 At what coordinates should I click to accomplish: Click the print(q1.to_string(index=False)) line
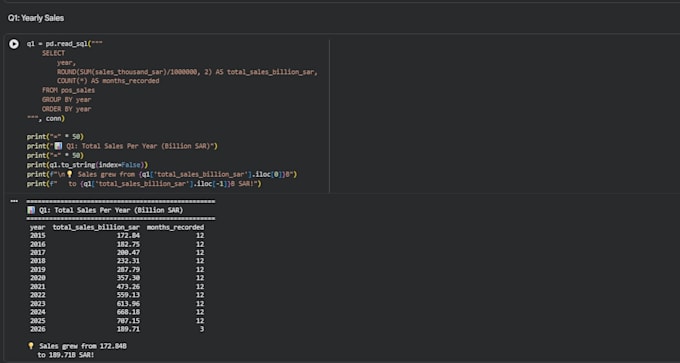tap(88, 165)
